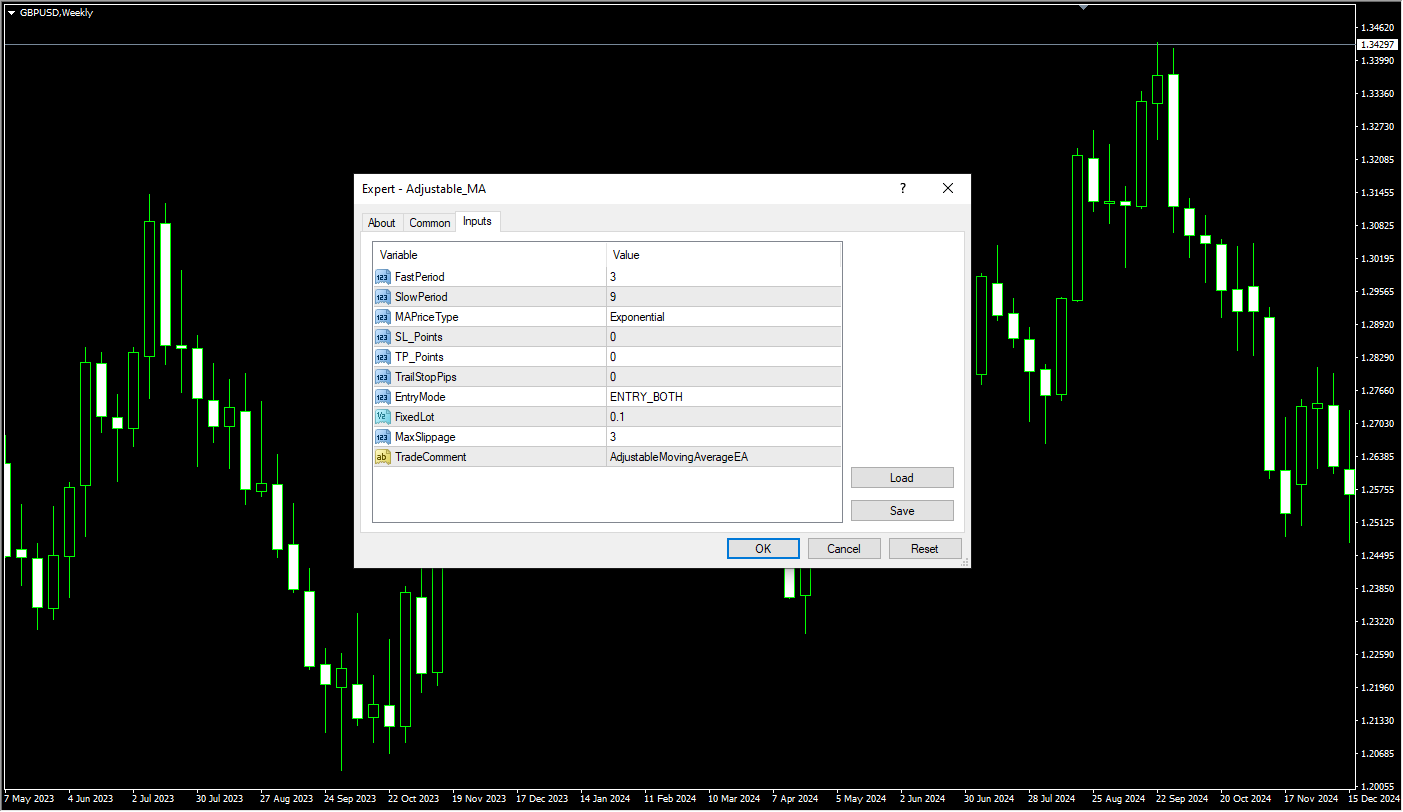Edit the FastPeriod value field
The height and width of the screenshot is (812, 1403).
(x=723, y=277)
